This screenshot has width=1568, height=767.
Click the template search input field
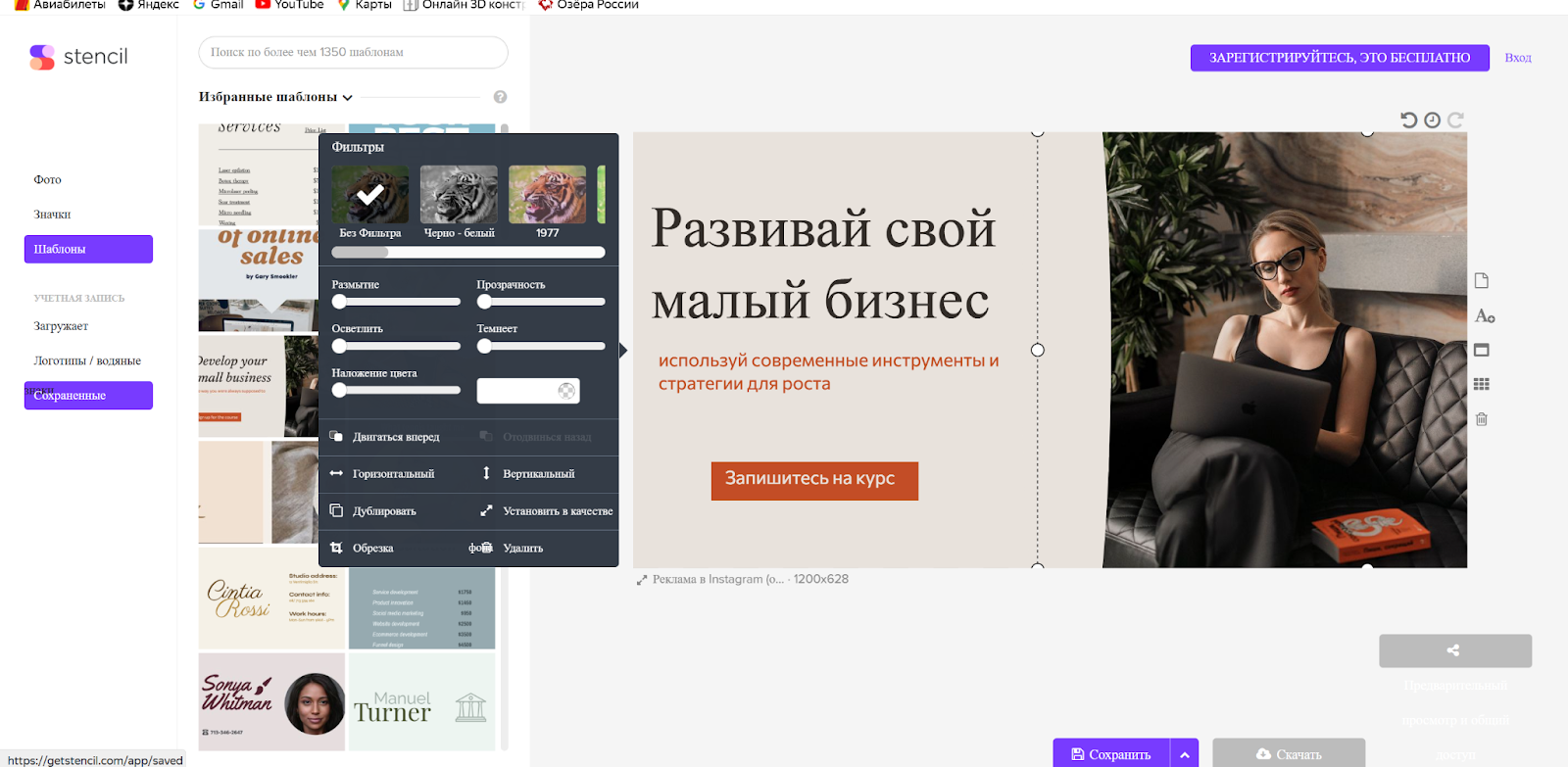click(353, 52)
